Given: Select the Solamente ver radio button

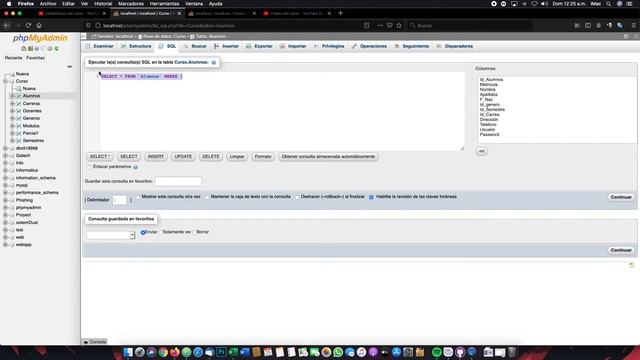Looking at the screenshot, I should pyautogui.click(x=160, y=232).
